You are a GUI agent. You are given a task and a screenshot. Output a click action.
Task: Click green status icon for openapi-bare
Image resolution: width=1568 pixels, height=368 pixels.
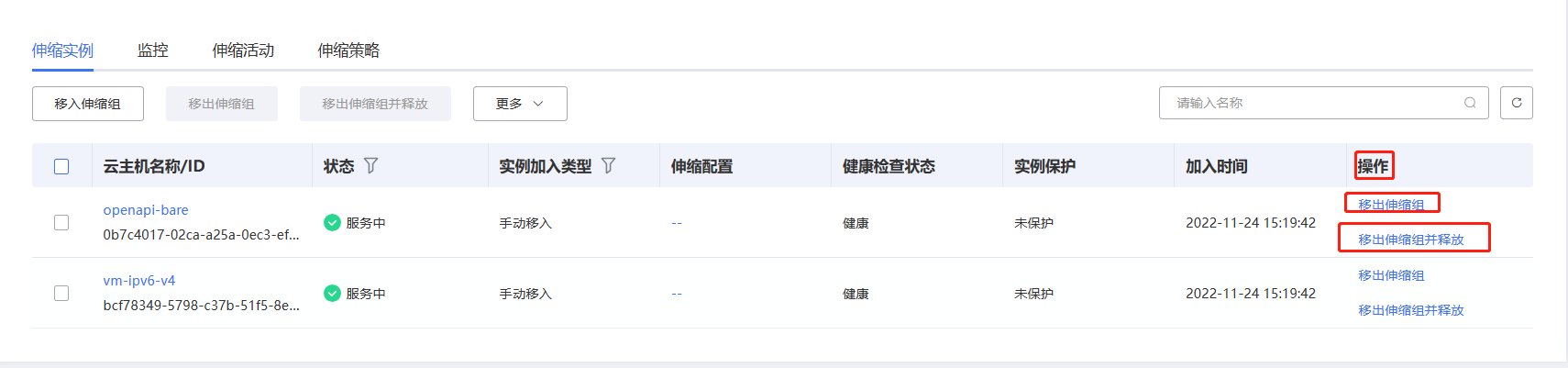(332, 222)
